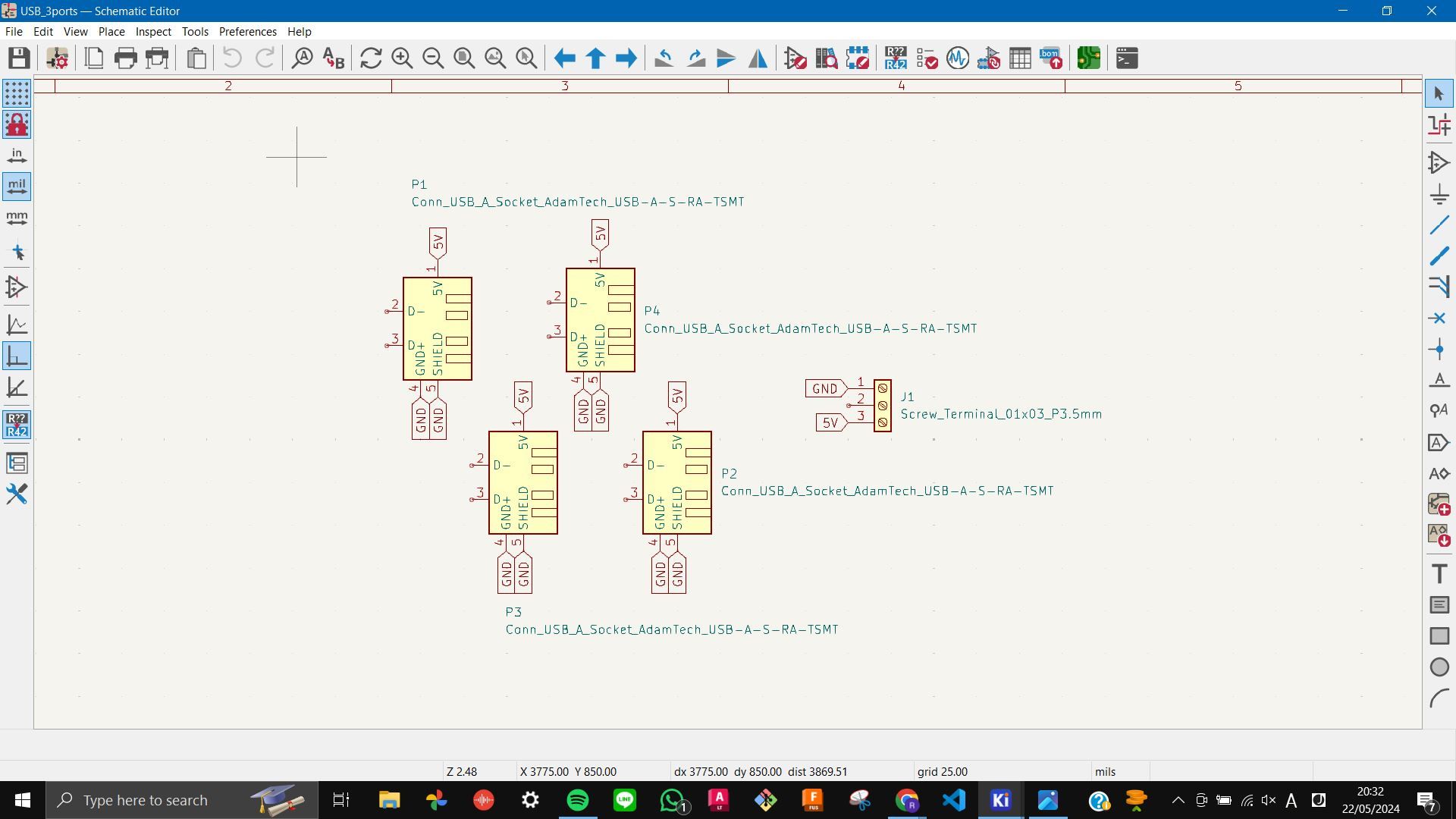
Task: Open the Place menu
Action: tap(111, 31)
